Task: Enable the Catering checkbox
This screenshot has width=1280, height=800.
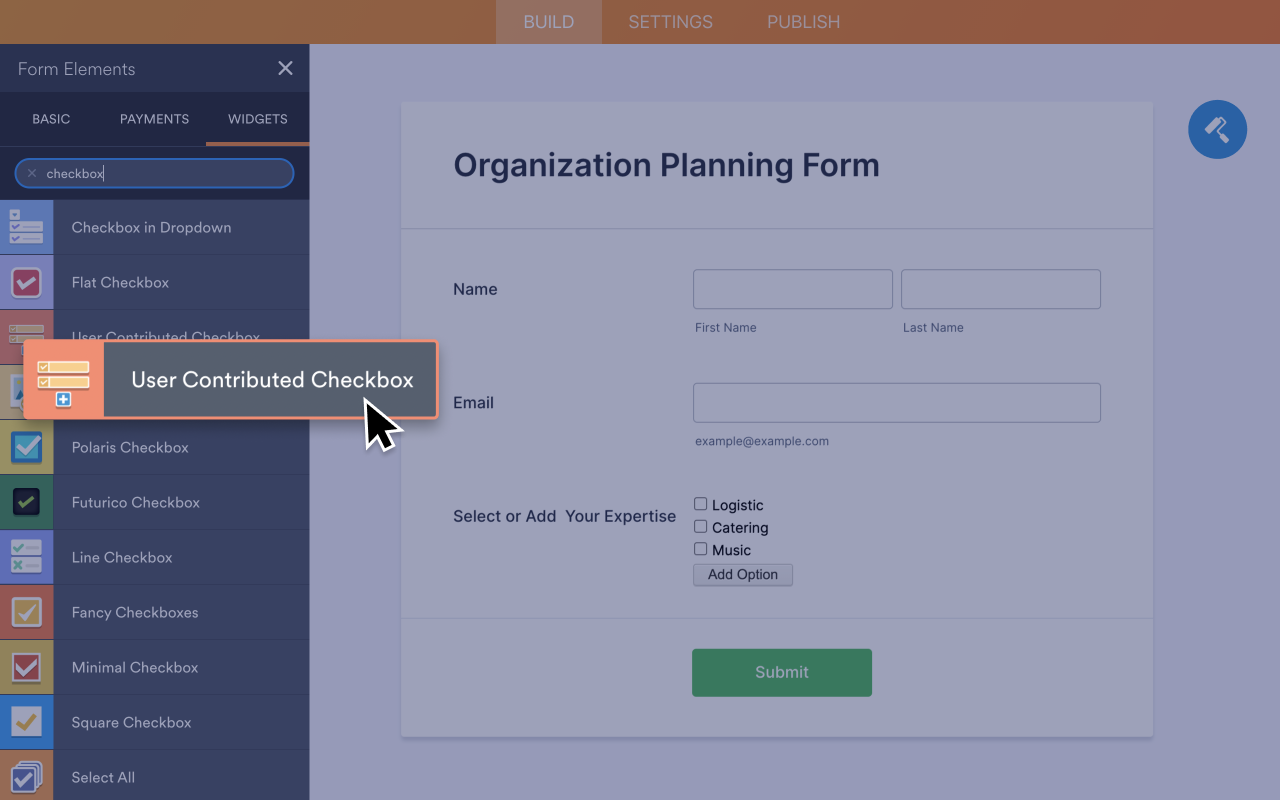Action: pyautogui.click(x=701, y=526)
